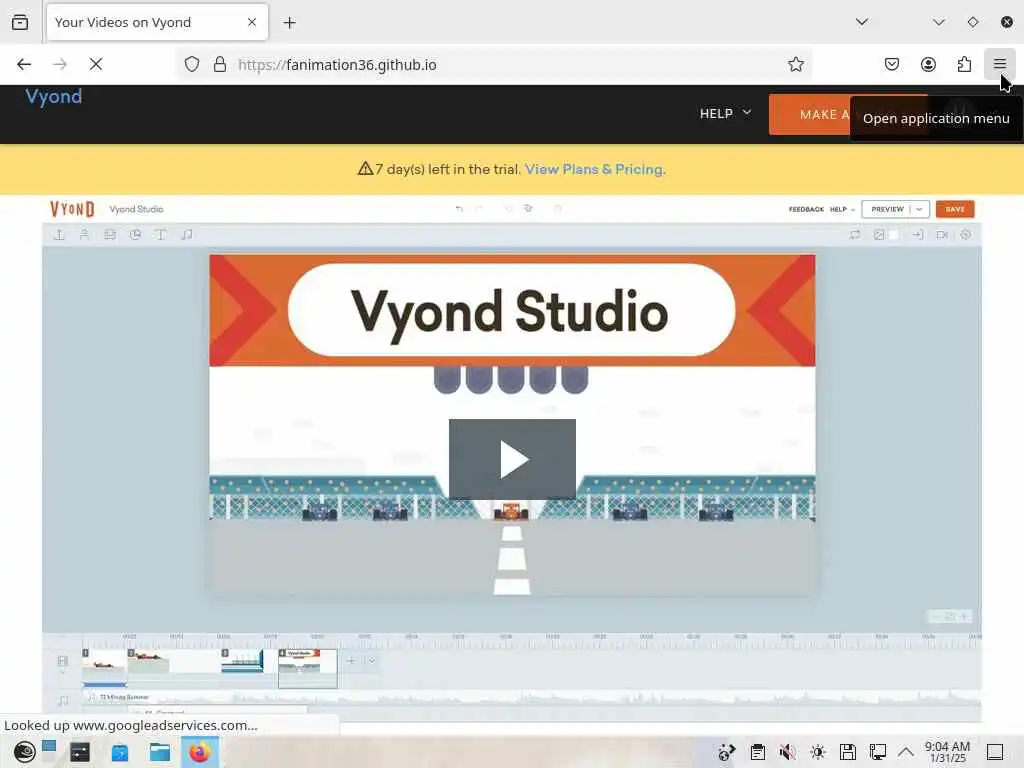Open the openSUSE application launcher
1024x768 pixels.
click(x=24, y=752)
